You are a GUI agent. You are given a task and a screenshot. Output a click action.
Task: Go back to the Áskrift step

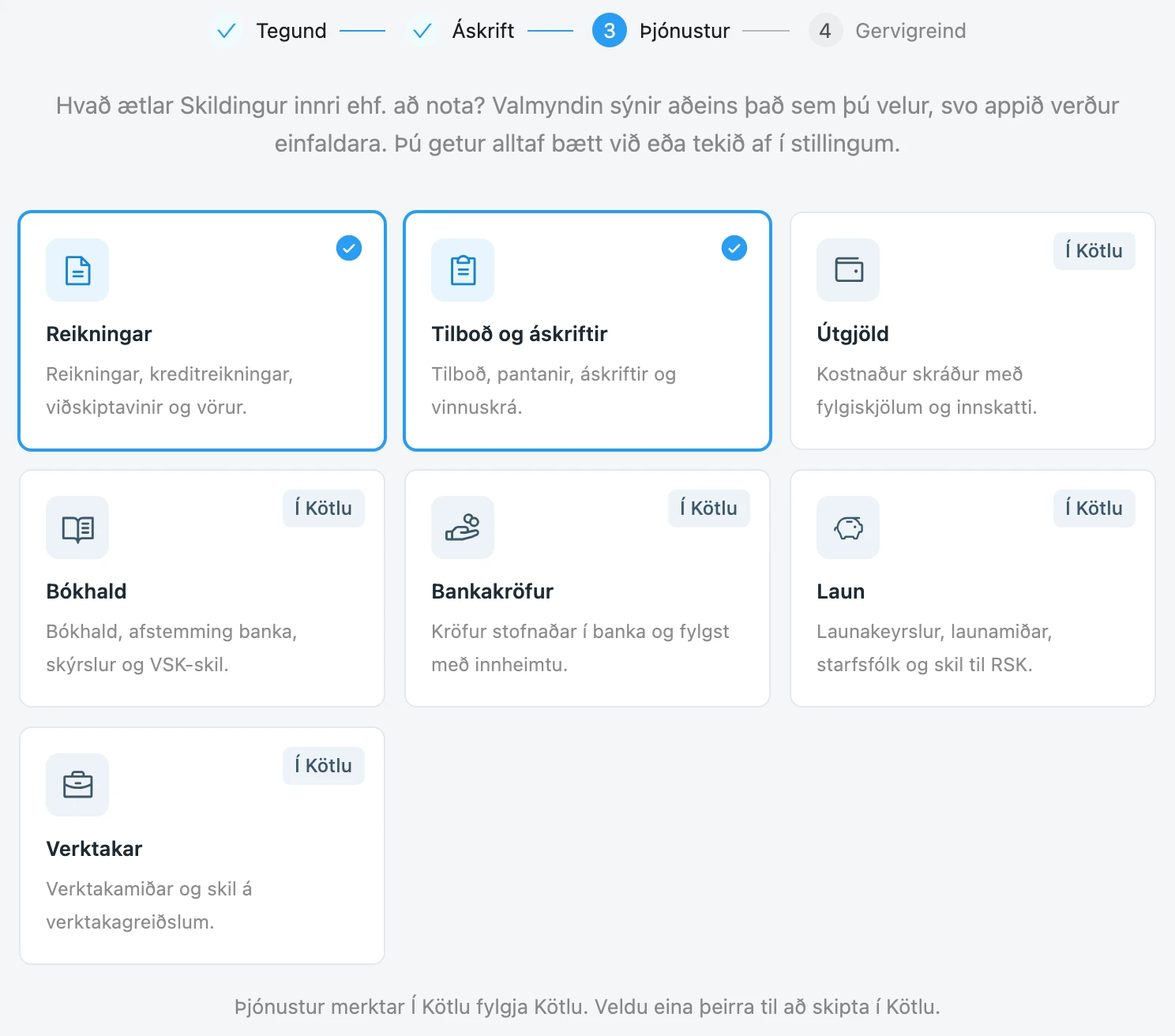click(482, 31)
